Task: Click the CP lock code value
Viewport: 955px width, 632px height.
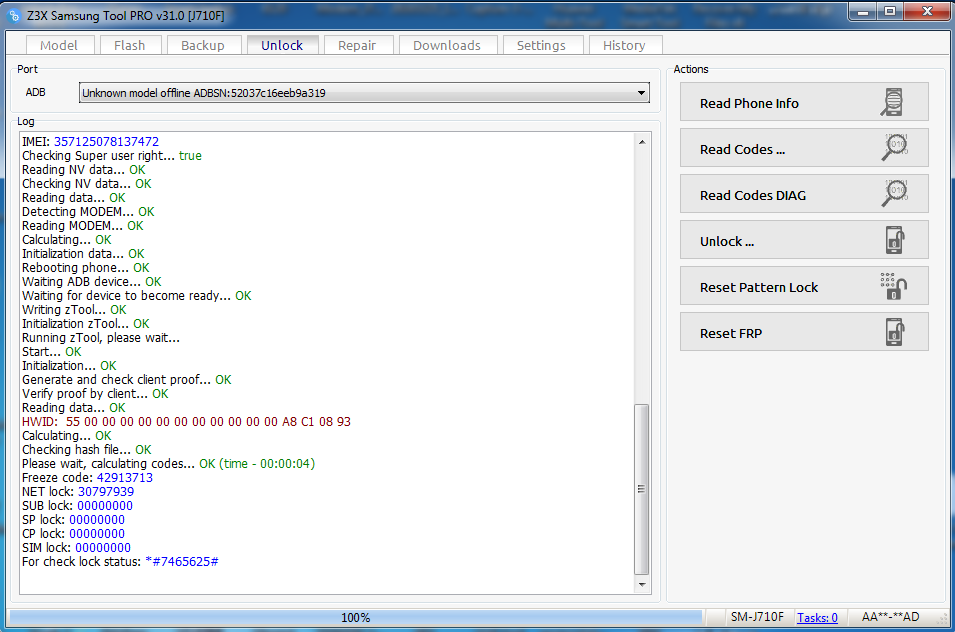Action: point(97,533)
